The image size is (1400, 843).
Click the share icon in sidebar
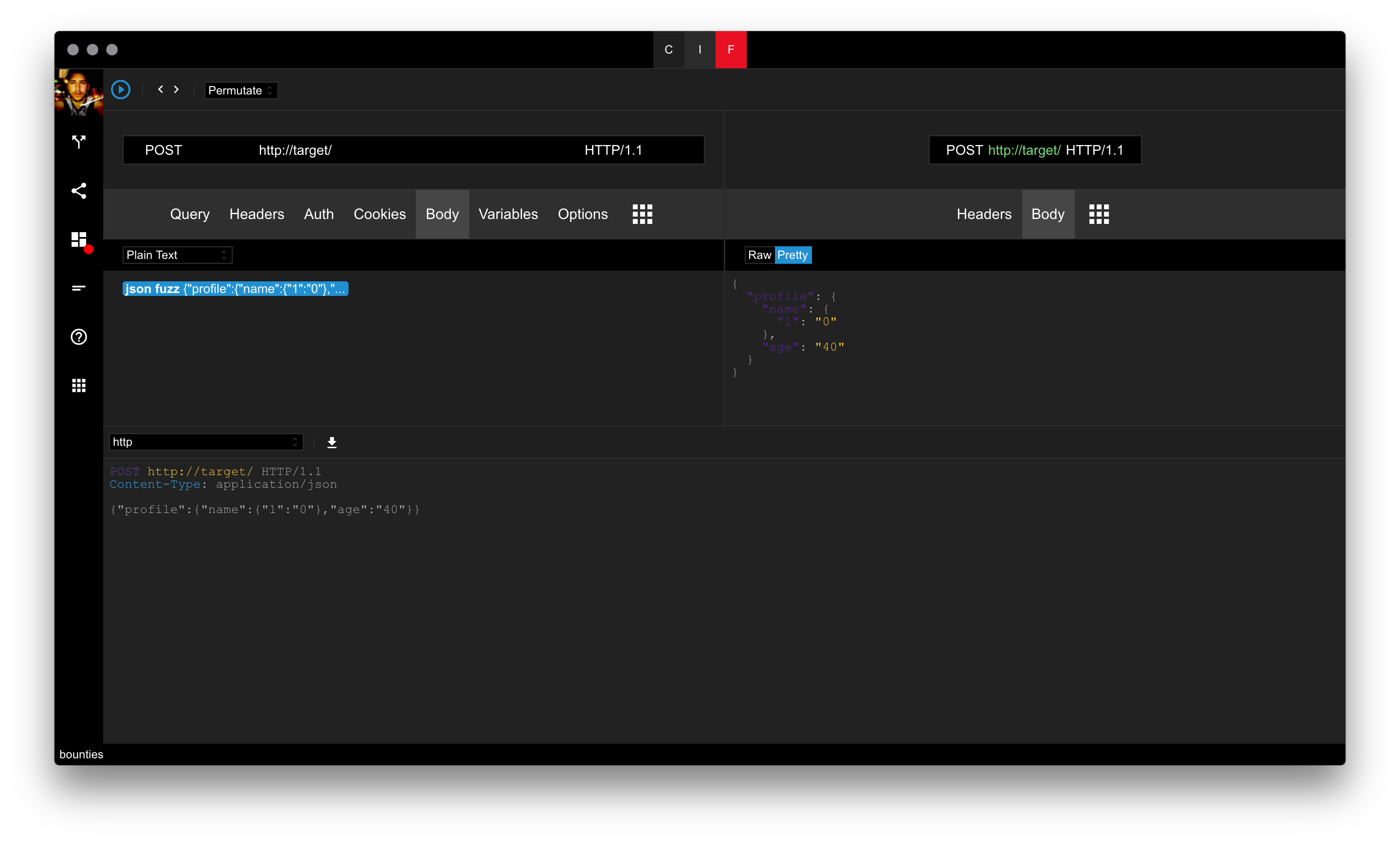click(x=78, y=190)
